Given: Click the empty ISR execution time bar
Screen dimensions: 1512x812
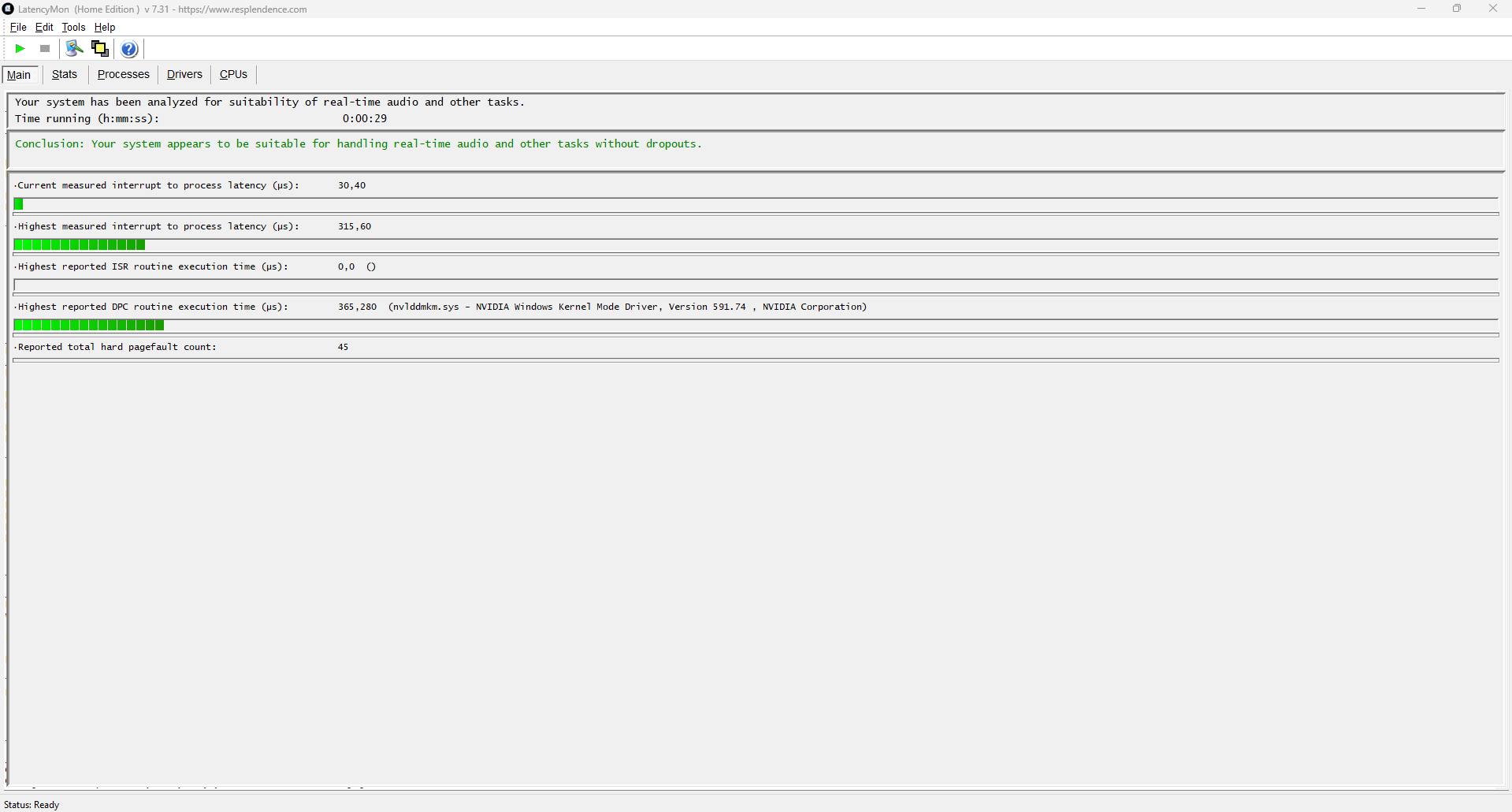Looking at the screenshot, I should [756, 285].
